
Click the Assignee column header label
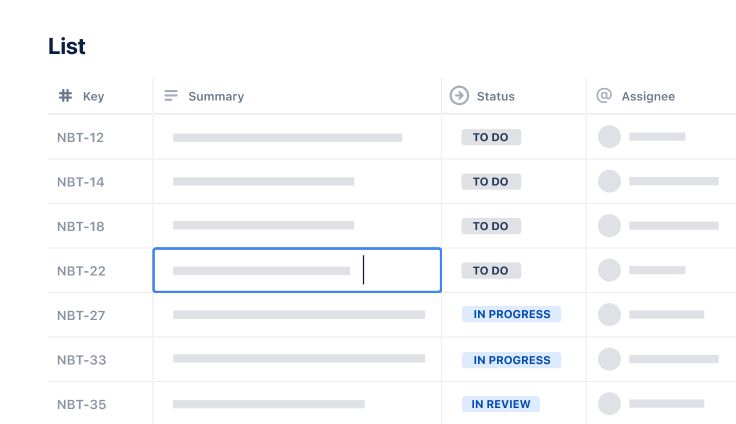(x=648, y=97)
